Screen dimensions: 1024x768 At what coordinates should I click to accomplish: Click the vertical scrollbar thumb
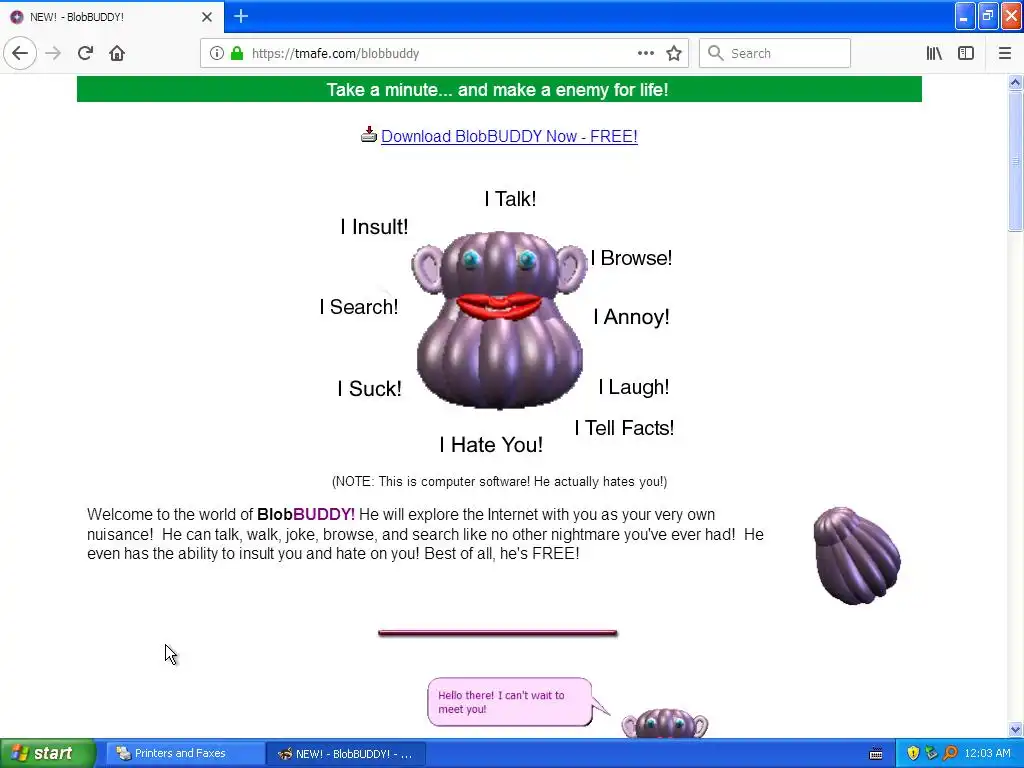pyautogui.click(x=1015, y=161)
